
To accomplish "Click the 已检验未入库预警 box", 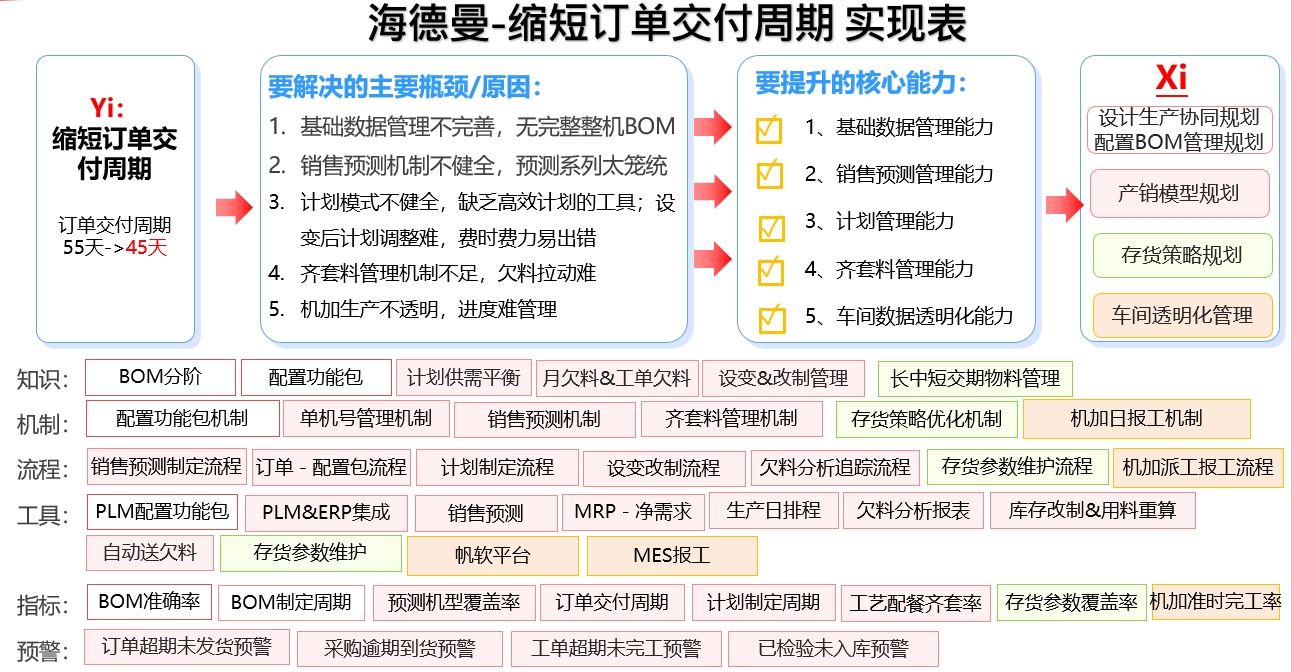I will coord(833,649).
